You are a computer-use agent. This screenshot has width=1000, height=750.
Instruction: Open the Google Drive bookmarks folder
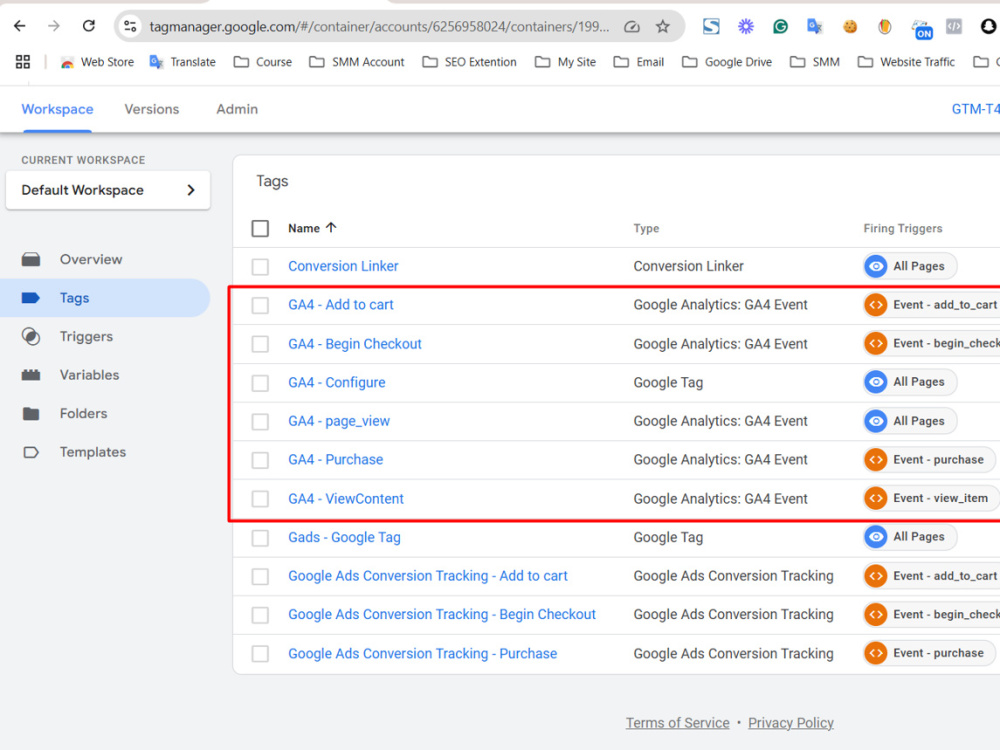point(726,62)
